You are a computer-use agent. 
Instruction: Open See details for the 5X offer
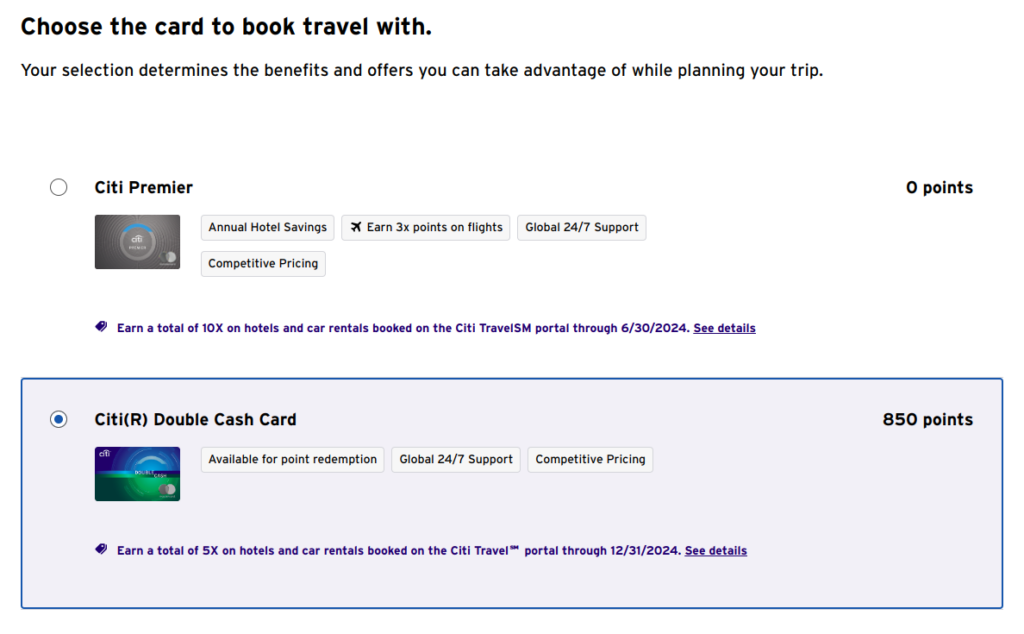[715, 550]
